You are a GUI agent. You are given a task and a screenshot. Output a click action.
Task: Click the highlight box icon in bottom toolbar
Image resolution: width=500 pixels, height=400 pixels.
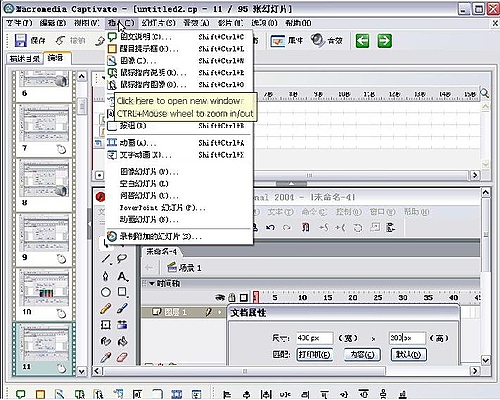tap(40, 395)
